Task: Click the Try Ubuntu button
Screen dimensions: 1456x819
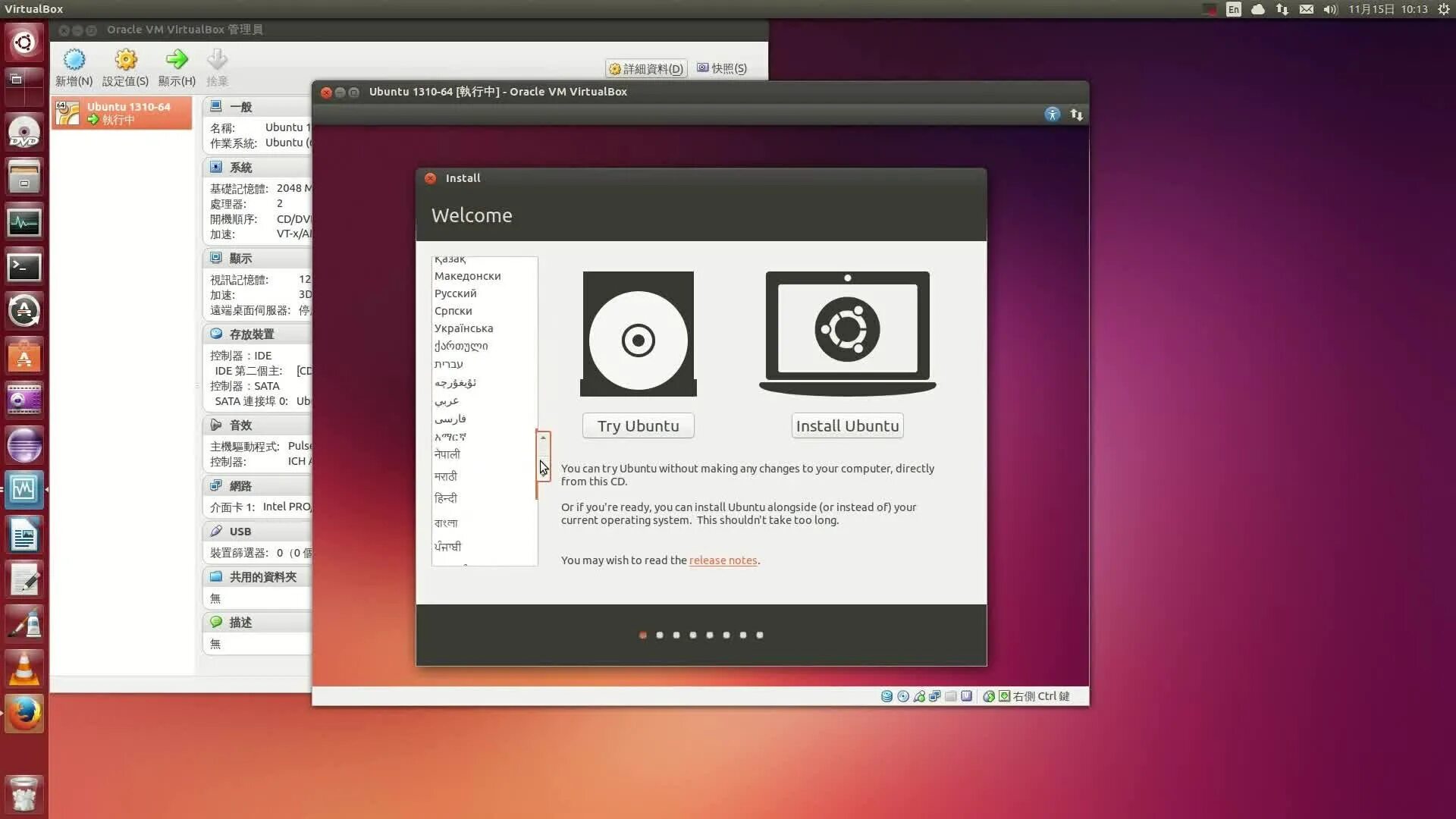Action: (x=638, y=425)
